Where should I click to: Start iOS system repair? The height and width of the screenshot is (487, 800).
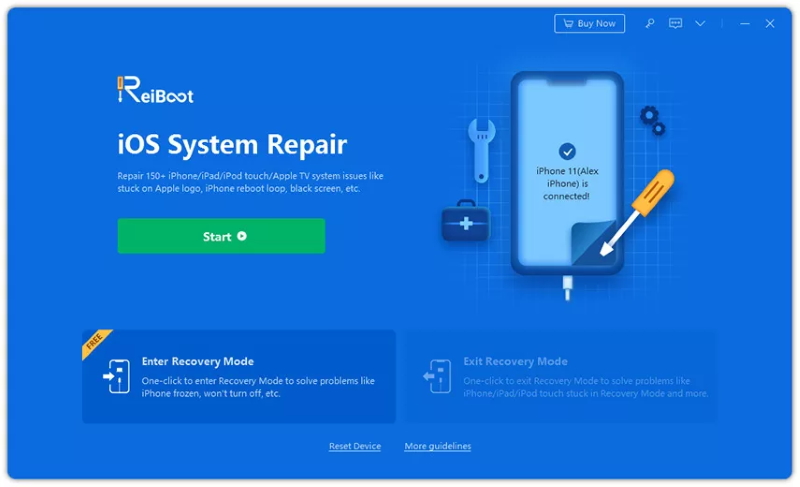click(221, 236)
